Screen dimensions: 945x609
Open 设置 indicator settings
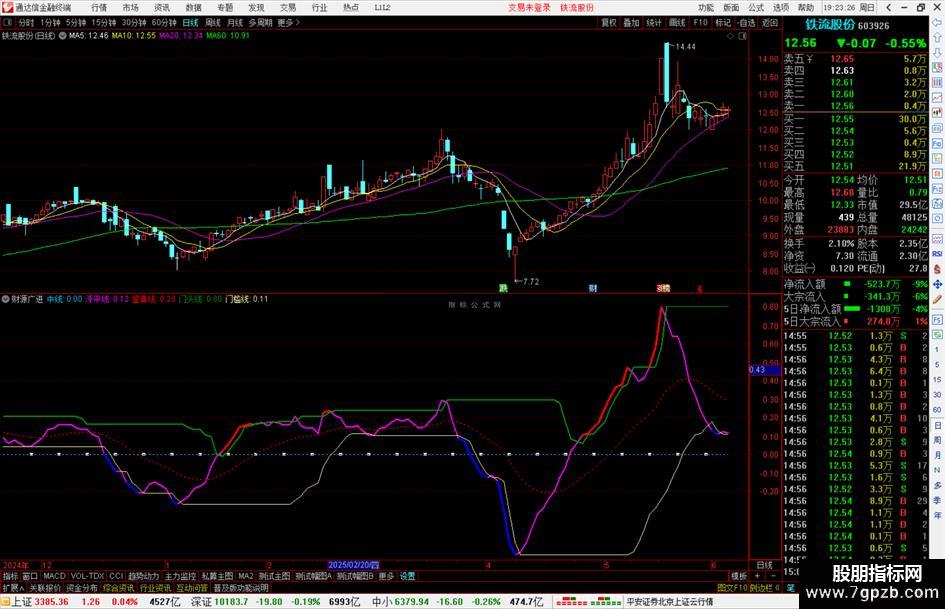[x=407, y=576]
